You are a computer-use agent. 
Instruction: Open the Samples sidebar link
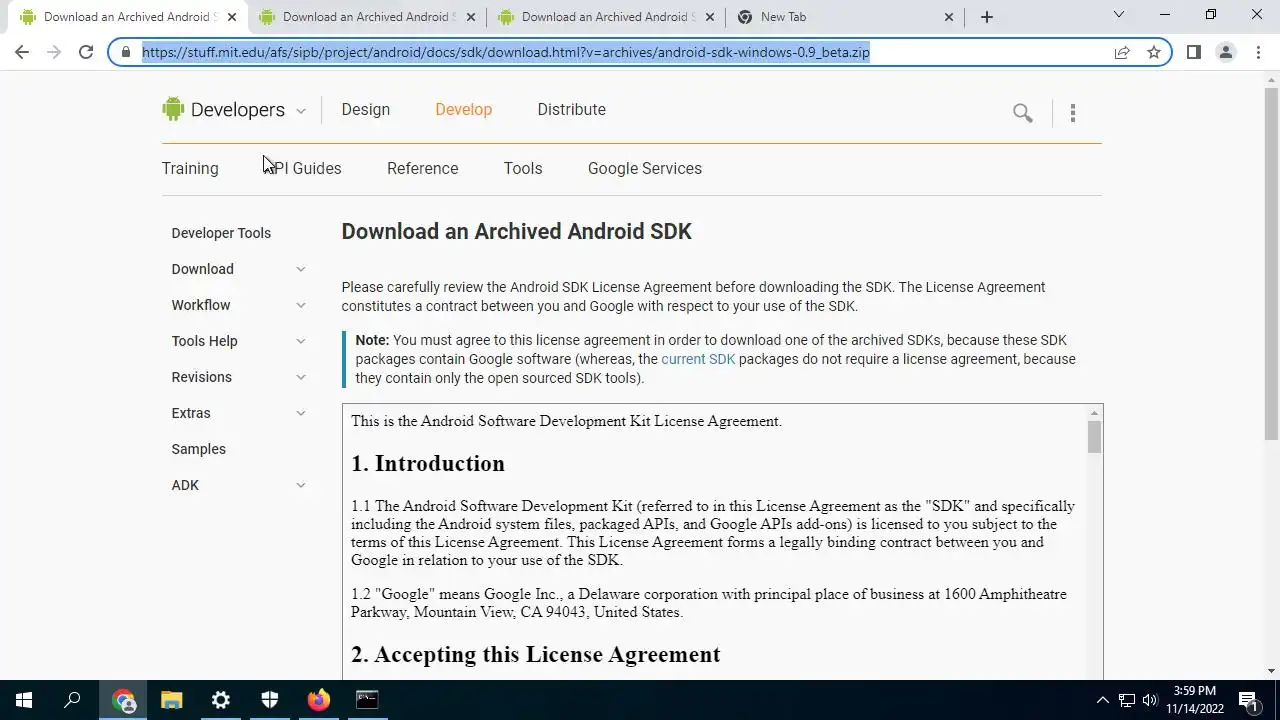[x=199, y=449]
